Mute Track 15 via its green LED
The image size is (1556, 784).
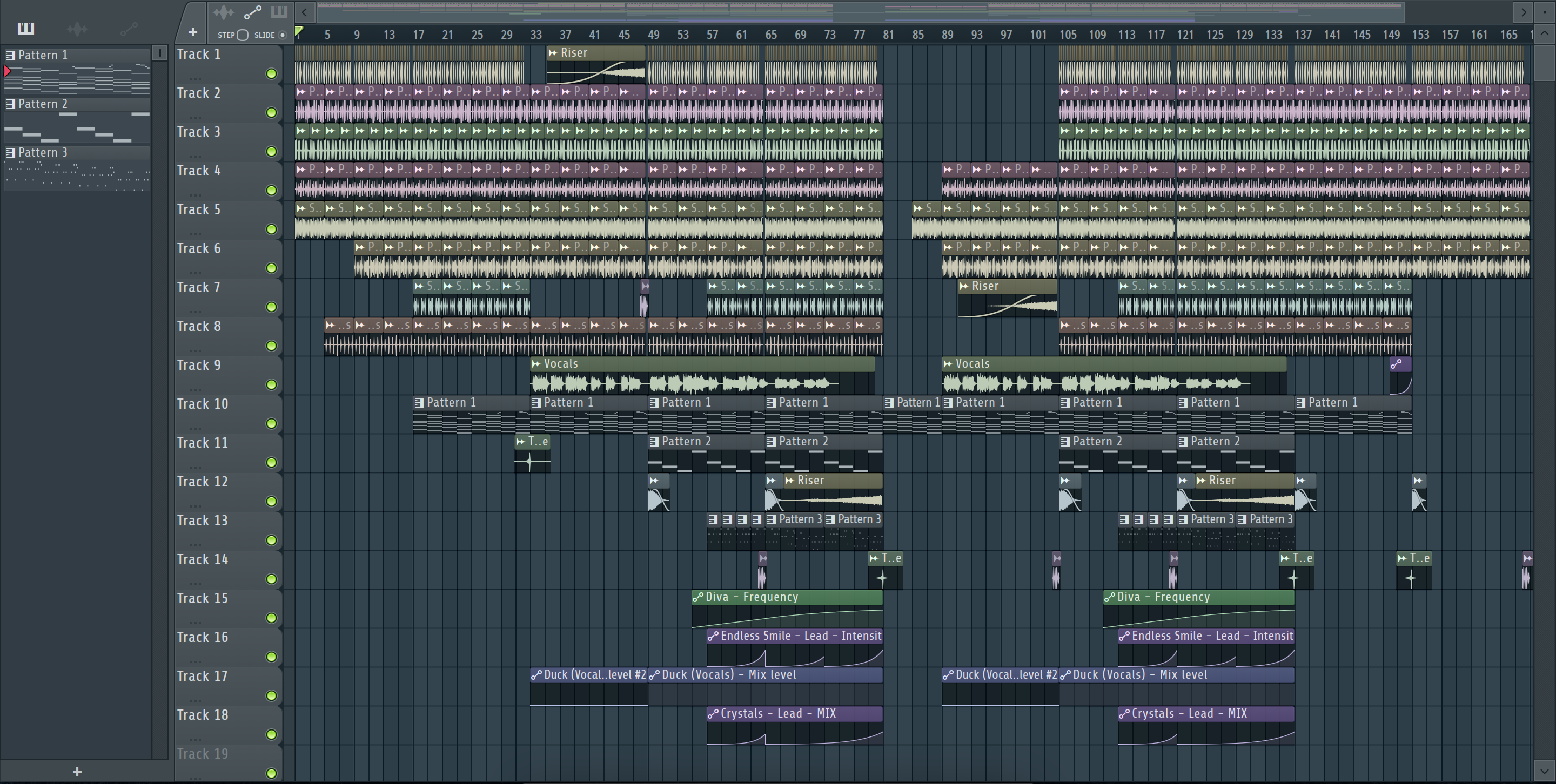(272, 618)
